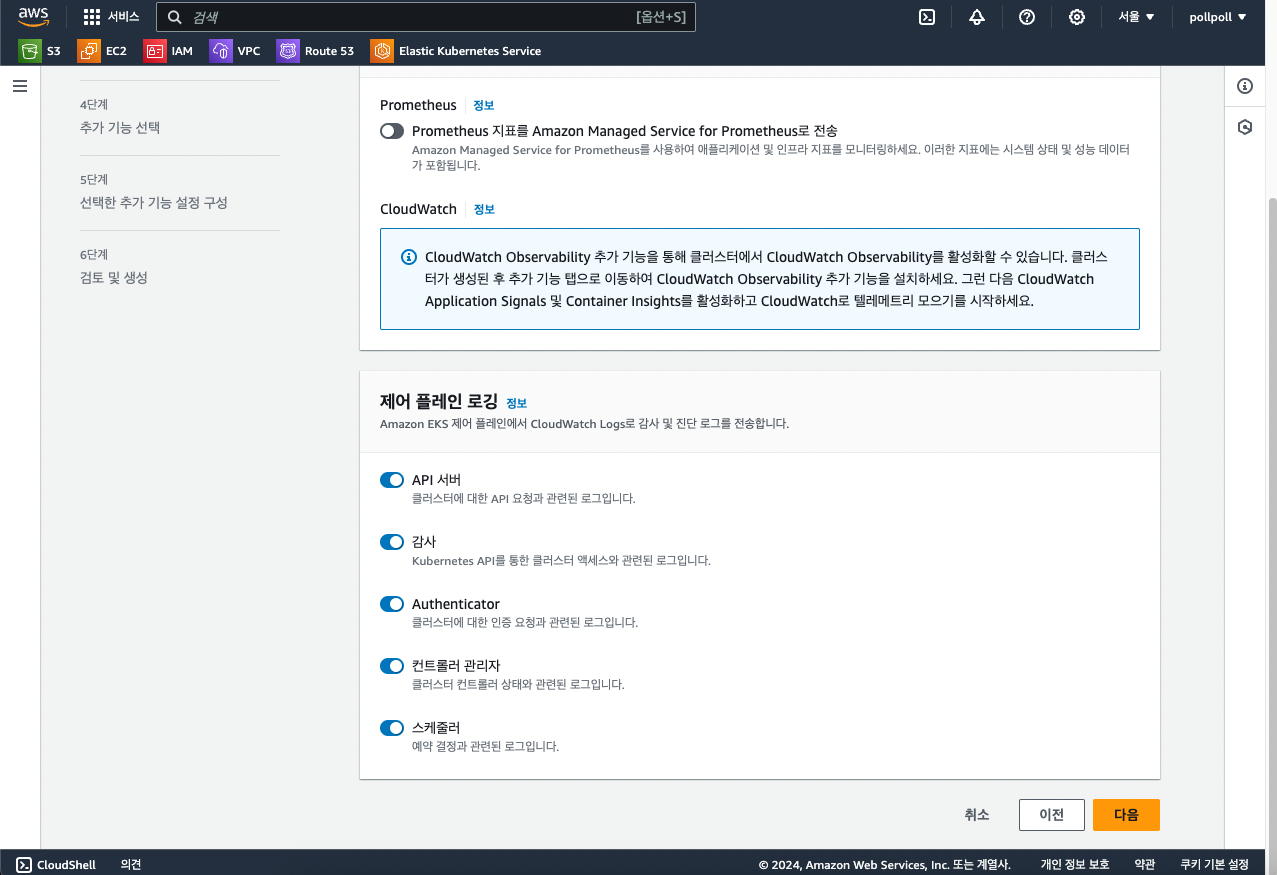
Task: Click the 스케줄러 label text
Action: click(x=436, y=728)
